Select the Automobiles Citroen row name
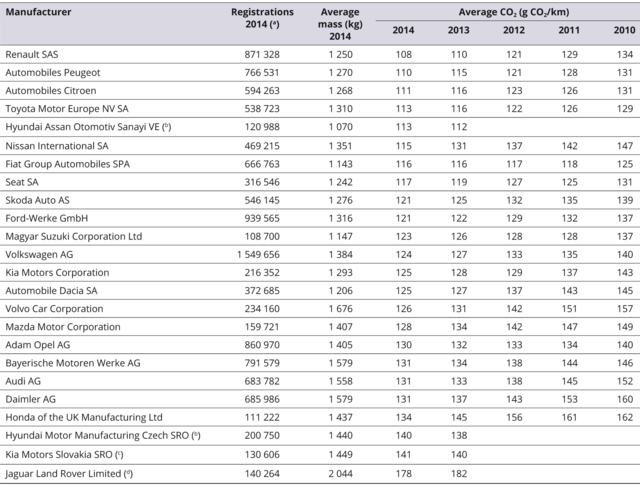Viewport: 640px width, 489px height. [51, 91]
